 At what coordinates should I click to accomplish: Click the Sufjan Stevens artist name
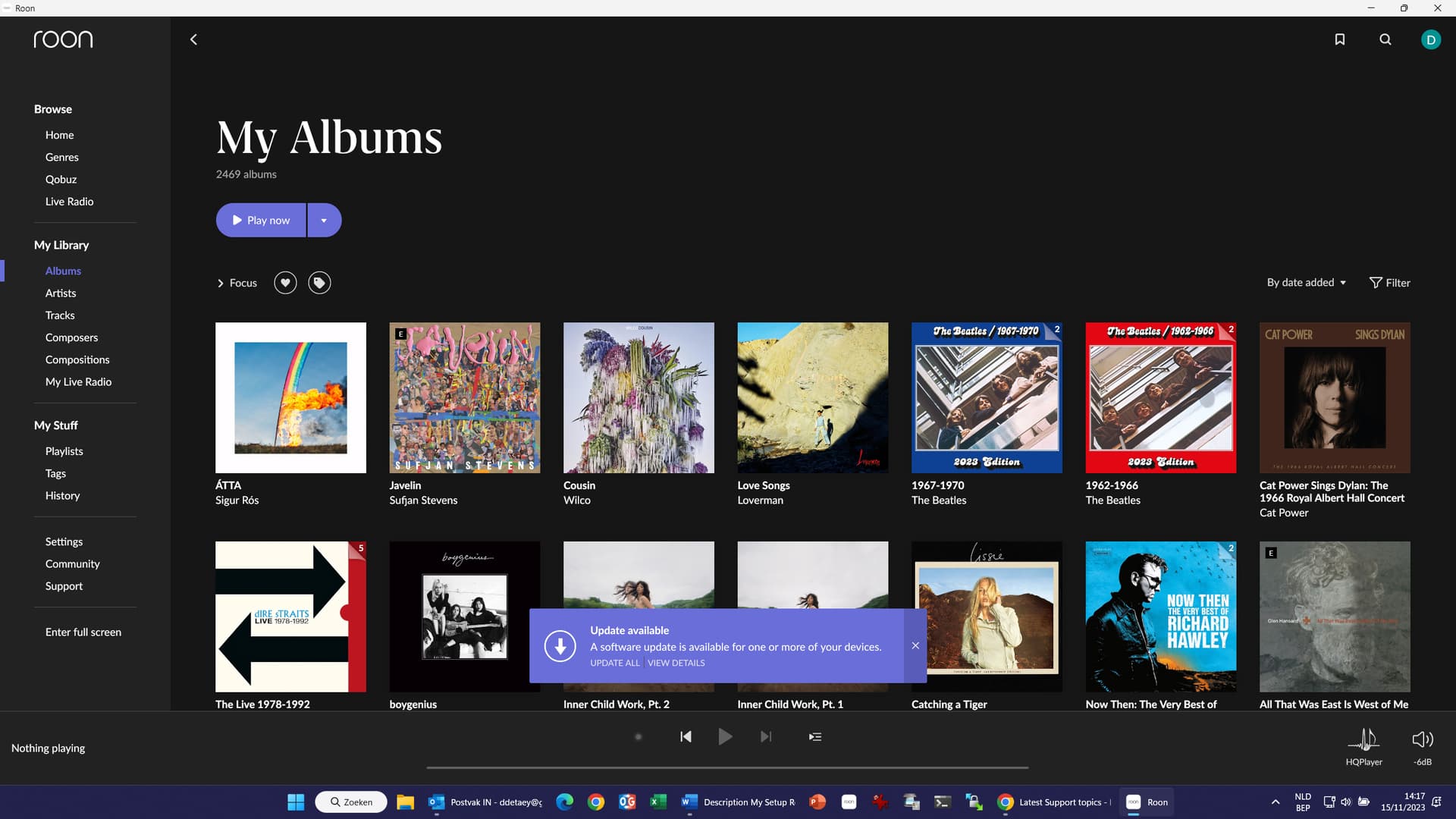point(423,500)
